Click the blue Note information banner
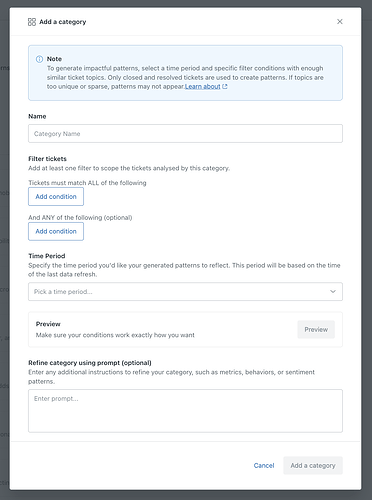 coord(185,73)
